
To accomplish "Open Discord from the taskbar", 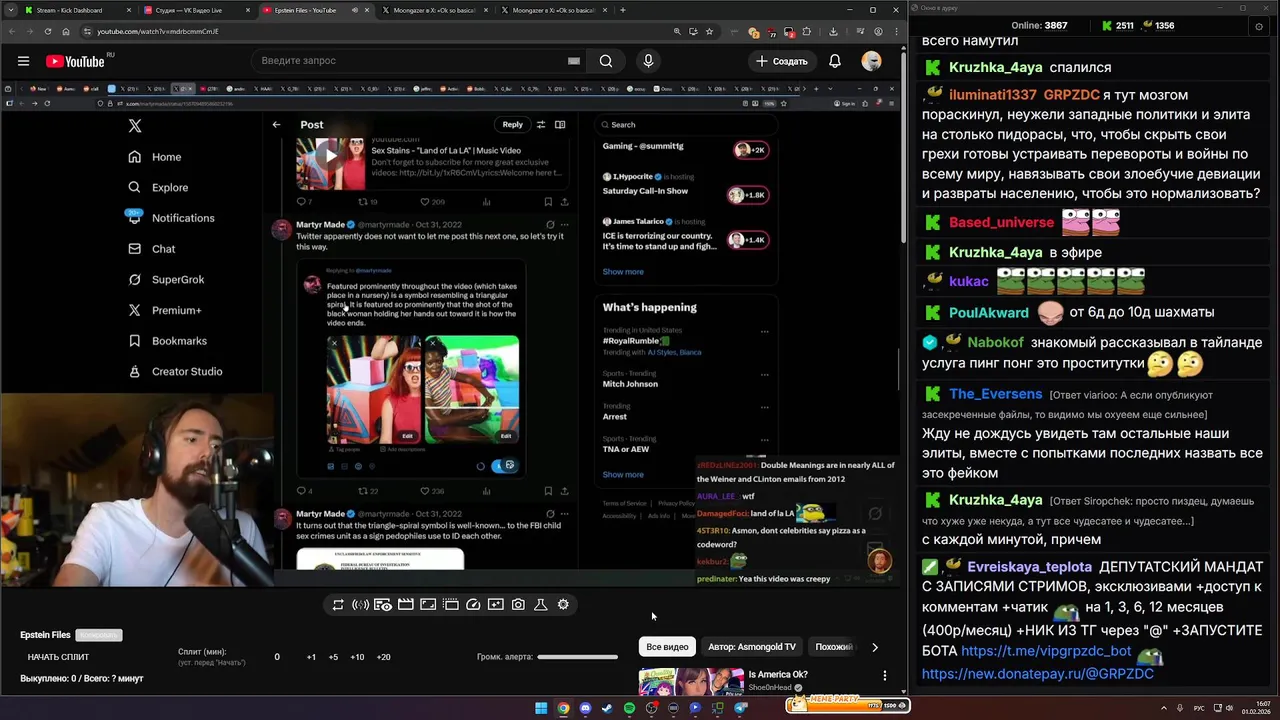I will point(585,708).
